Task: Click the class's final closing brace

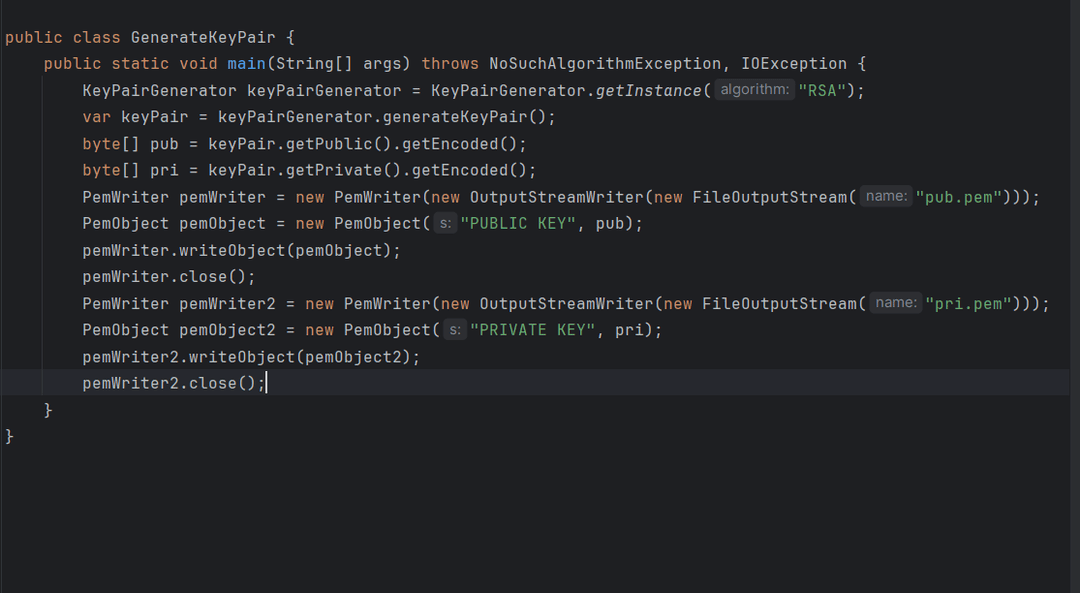Action: tap(10, 437)
